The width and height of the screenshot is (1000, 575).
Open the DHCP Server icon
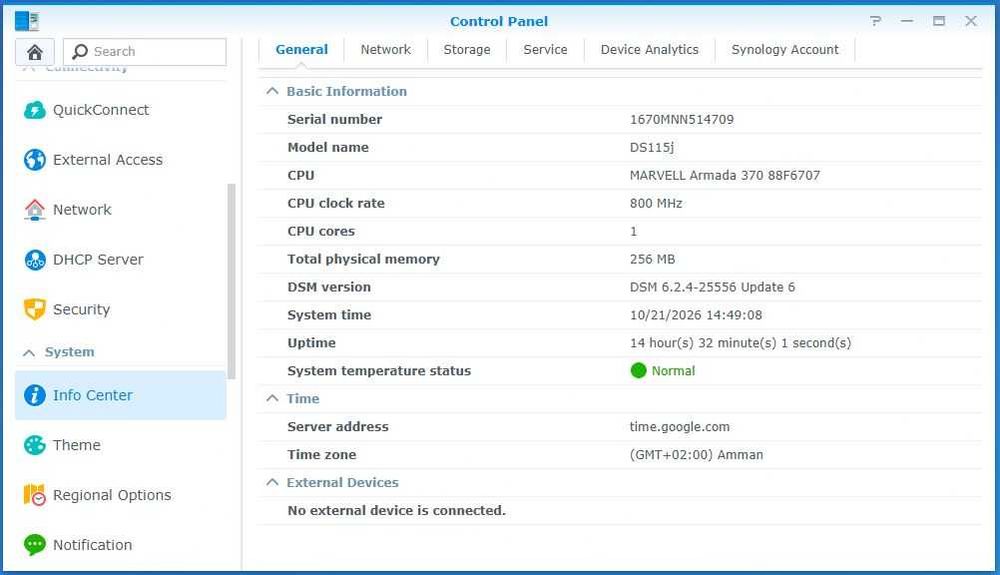[34, 259]
